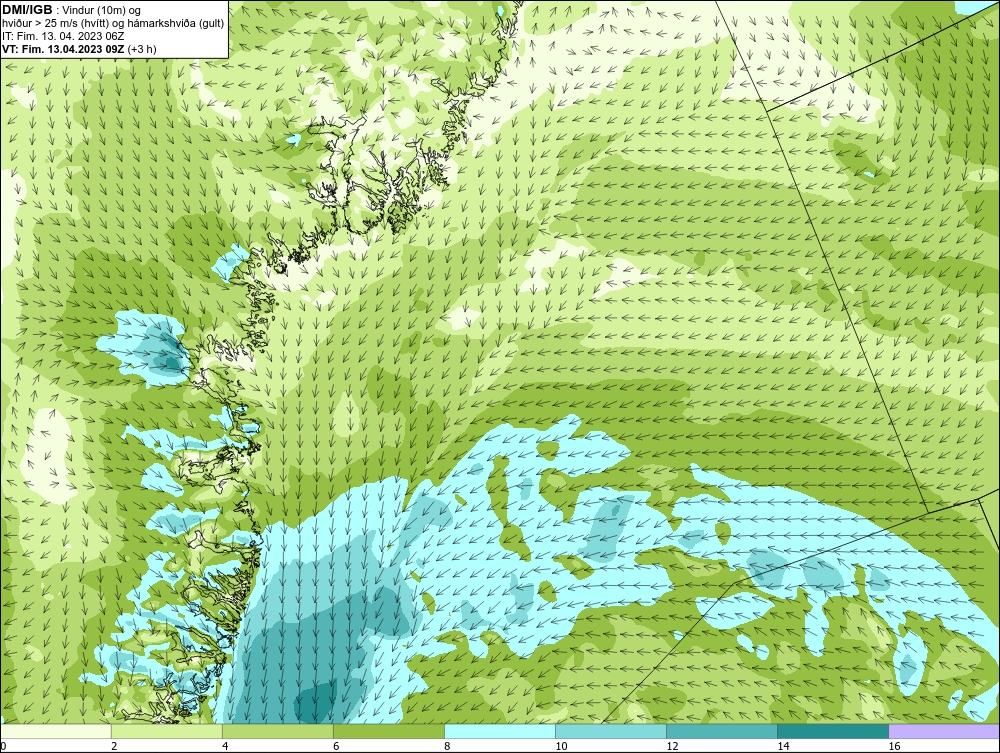Viewport: 1000px width, 753px height.
Task: Click the pale cream 0–2 legend swatch
Action: [56, 731]
